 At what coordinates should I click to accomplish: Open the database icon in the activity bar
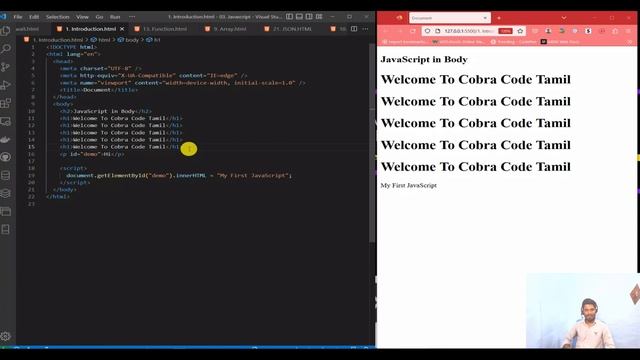coord(6,176)
